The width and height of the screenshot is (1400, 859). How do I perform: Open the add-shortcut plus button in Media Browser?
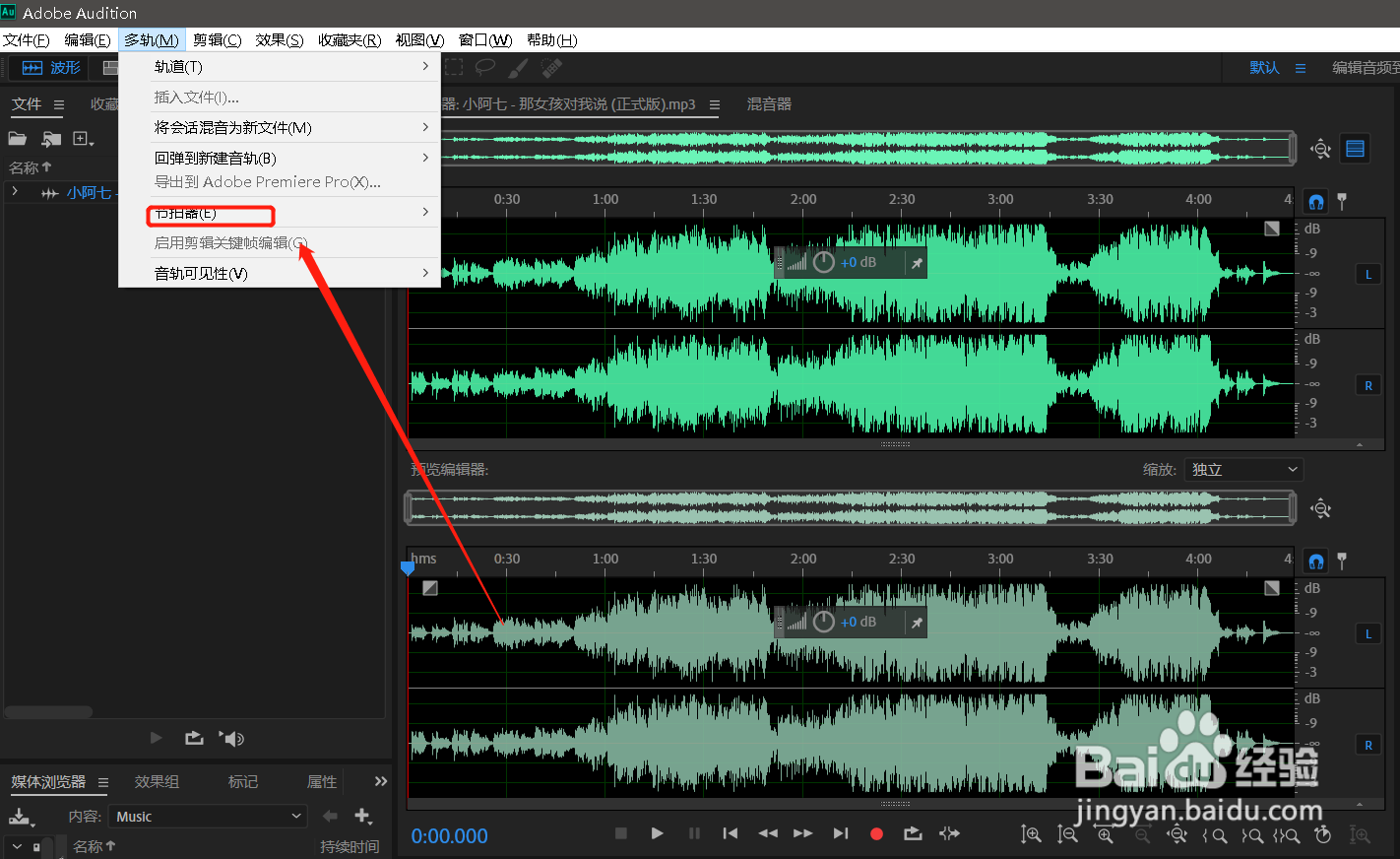coord(363,816)
